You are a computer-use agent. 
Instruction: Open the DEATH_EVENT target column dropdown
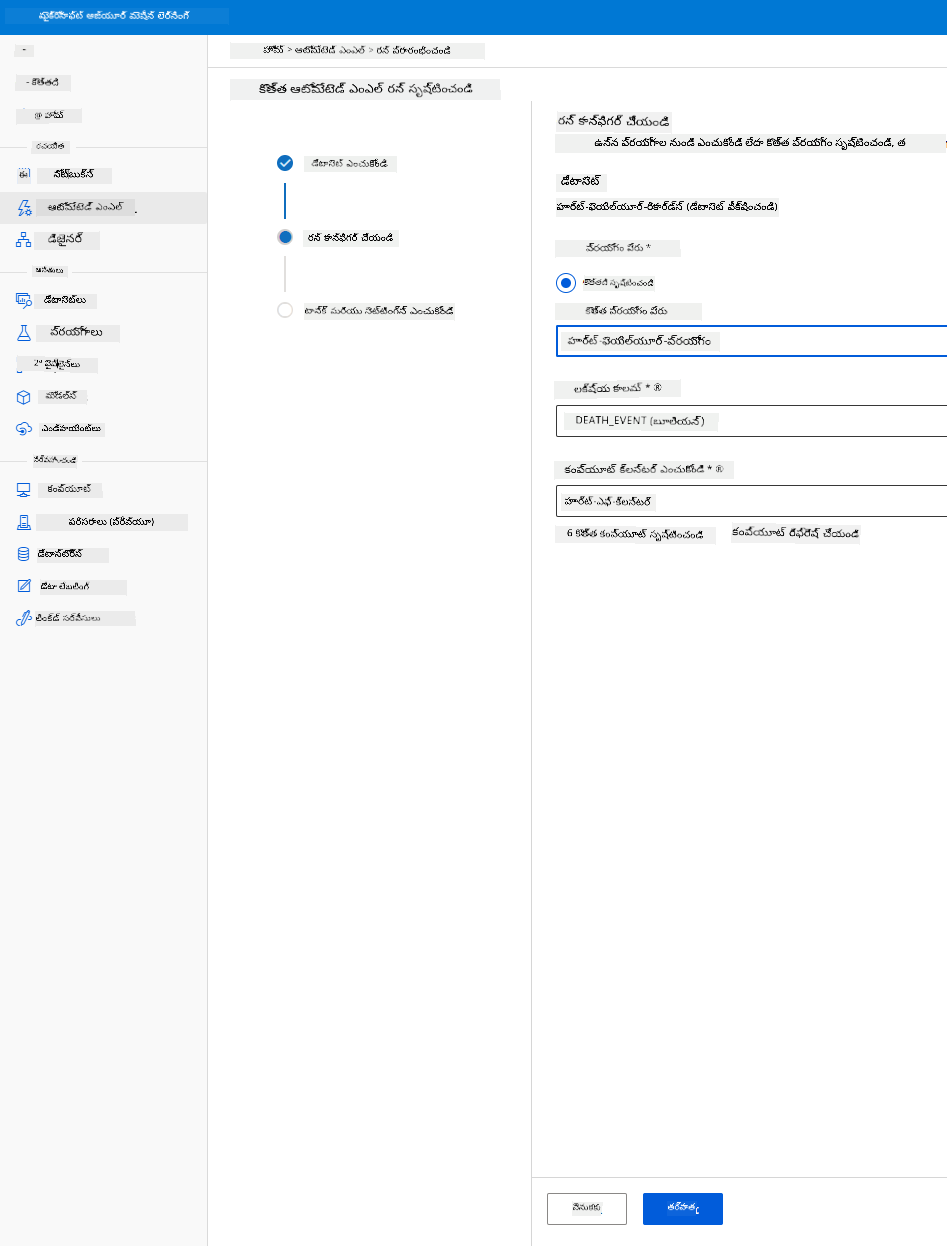tap(751, 421)
